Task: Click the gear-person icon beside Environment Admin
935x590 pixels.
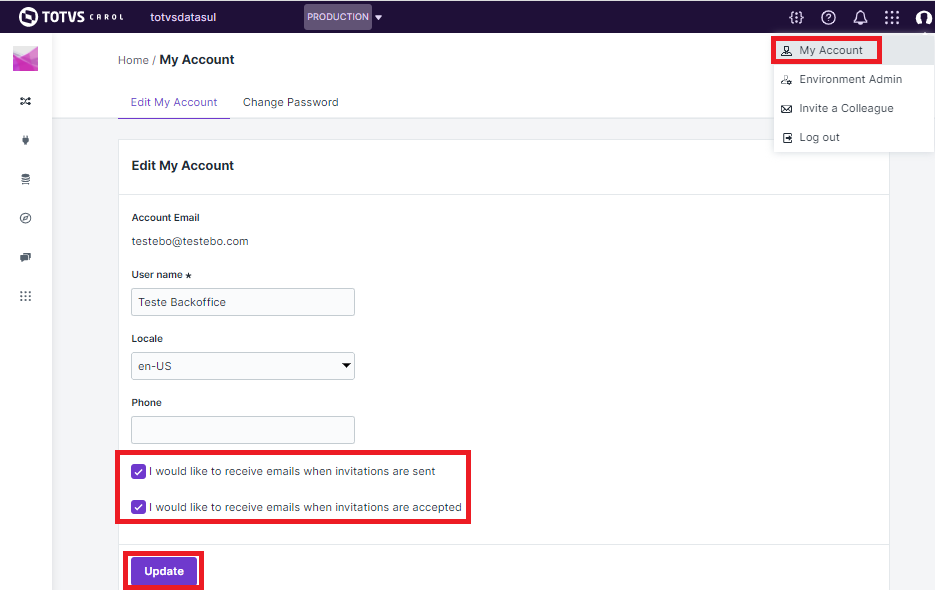Action: coord(787,79)
